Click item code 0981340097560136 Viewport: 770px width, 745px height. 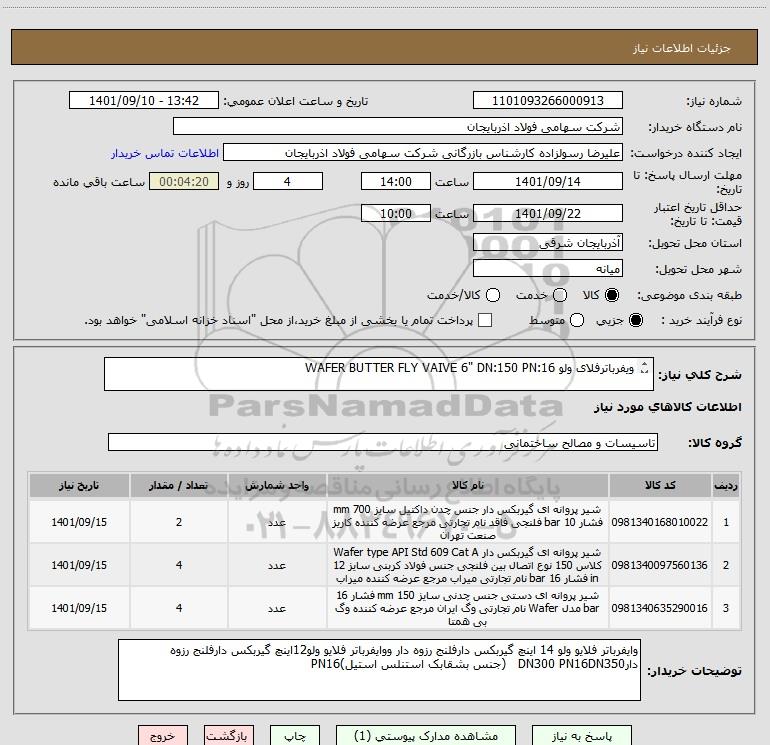660,565
